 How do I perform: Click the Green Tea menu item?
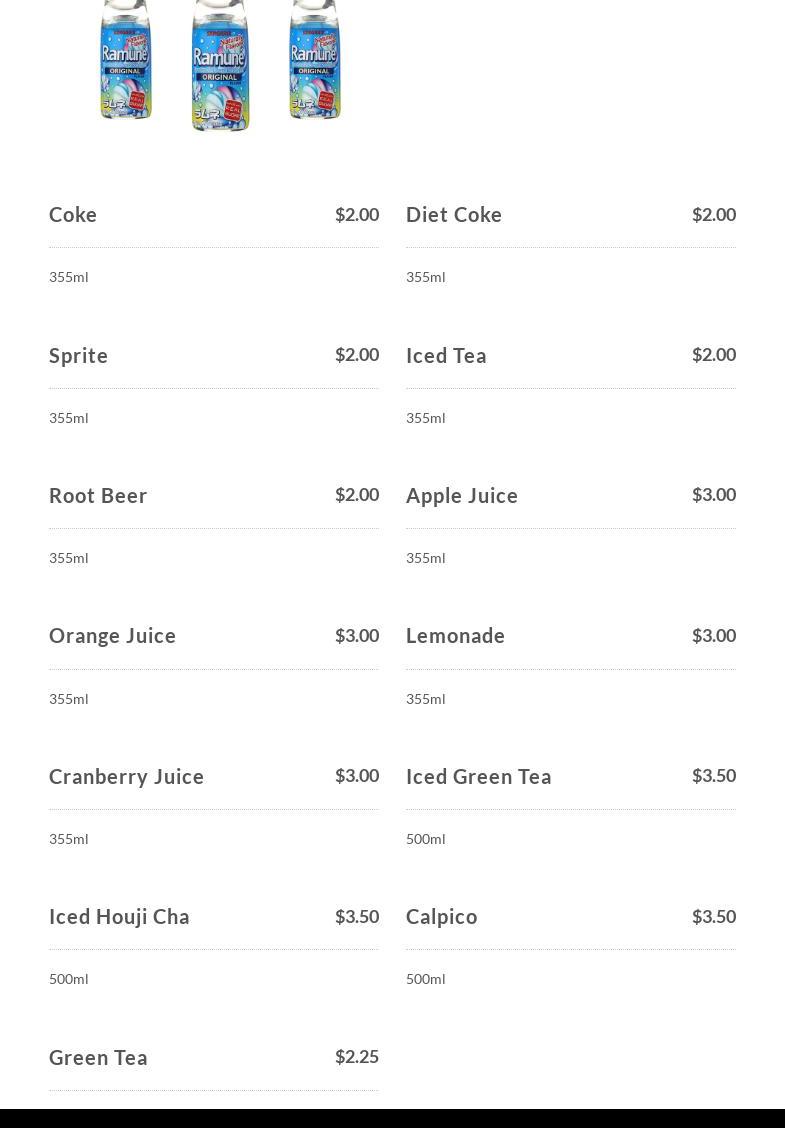(99, 1058)
